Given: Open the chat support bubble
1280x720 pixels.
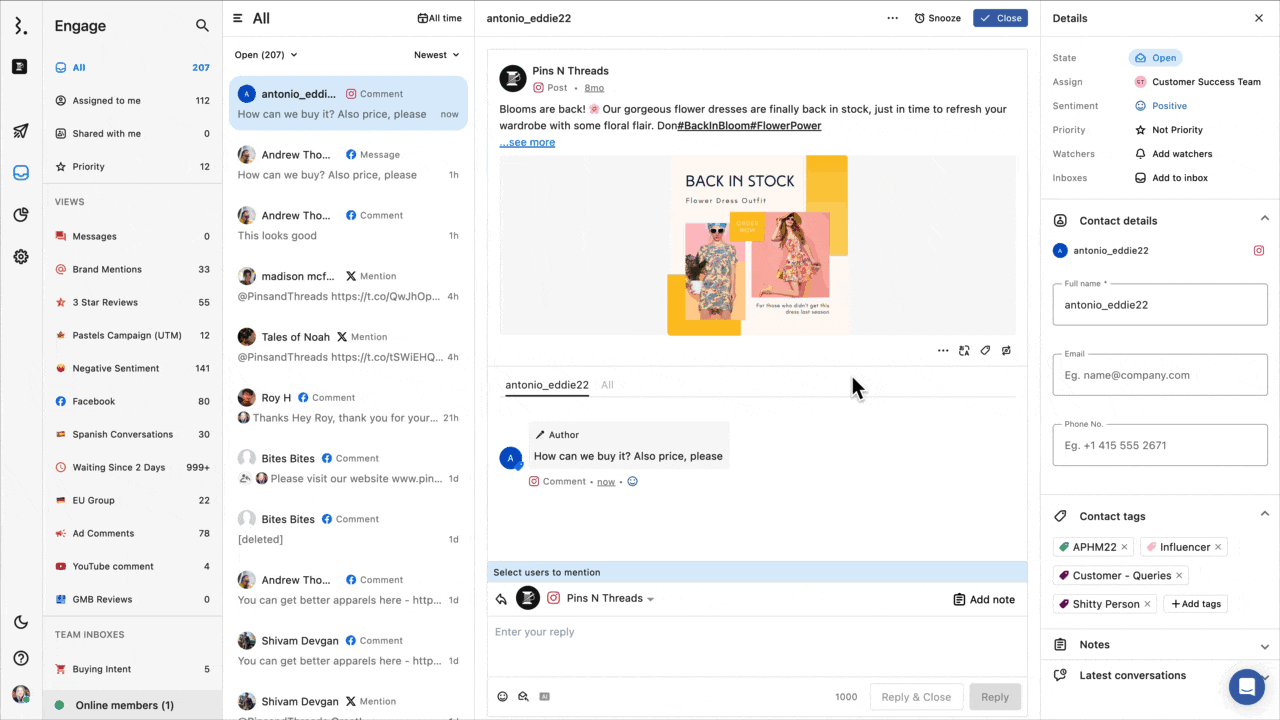Looking at the screenshot, I should coord(1246,687).
